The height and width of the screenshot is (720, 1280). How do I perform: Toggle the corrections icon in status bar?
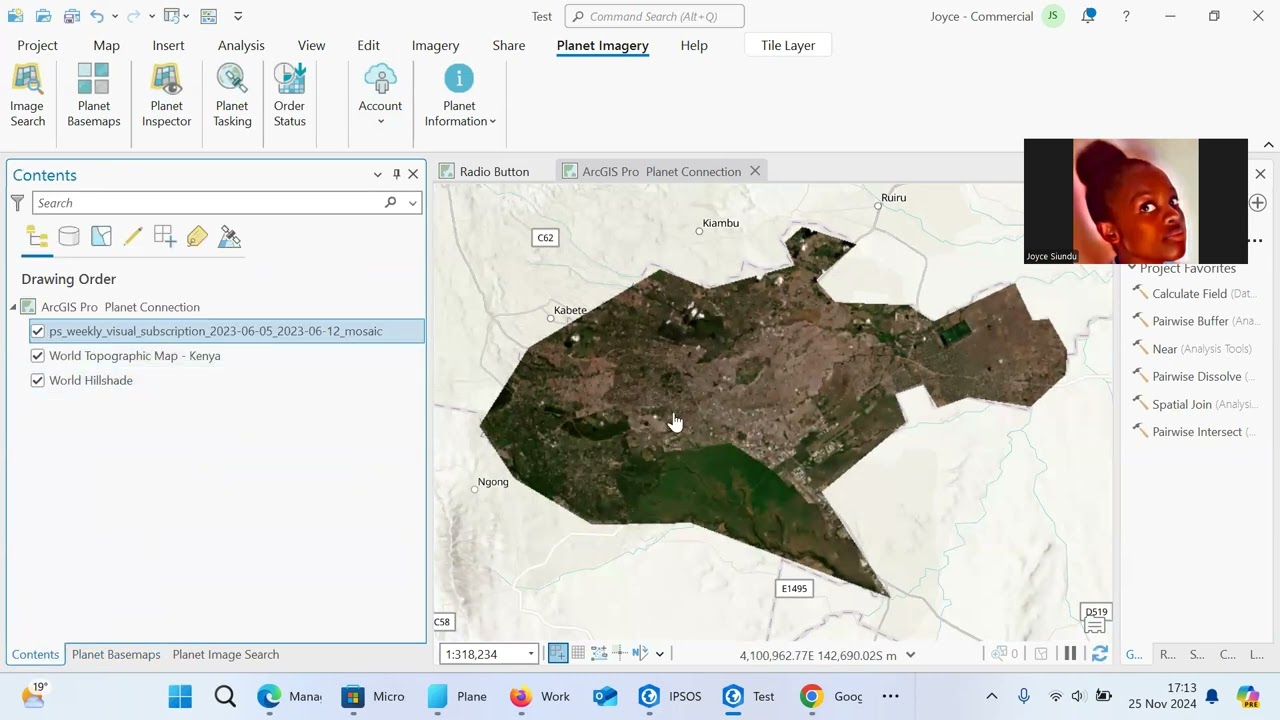tap(640, 654)
